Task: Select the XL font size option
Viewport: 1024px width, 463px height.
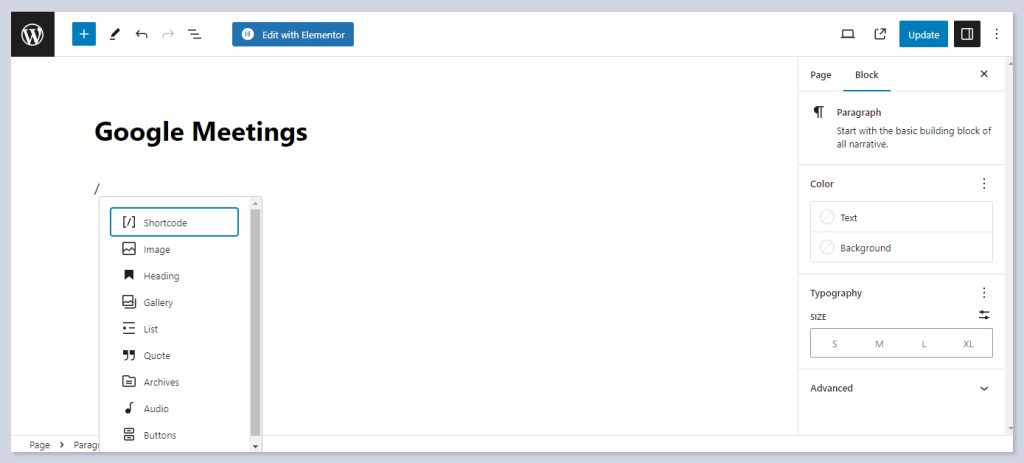Action: [x=968, y=344]
